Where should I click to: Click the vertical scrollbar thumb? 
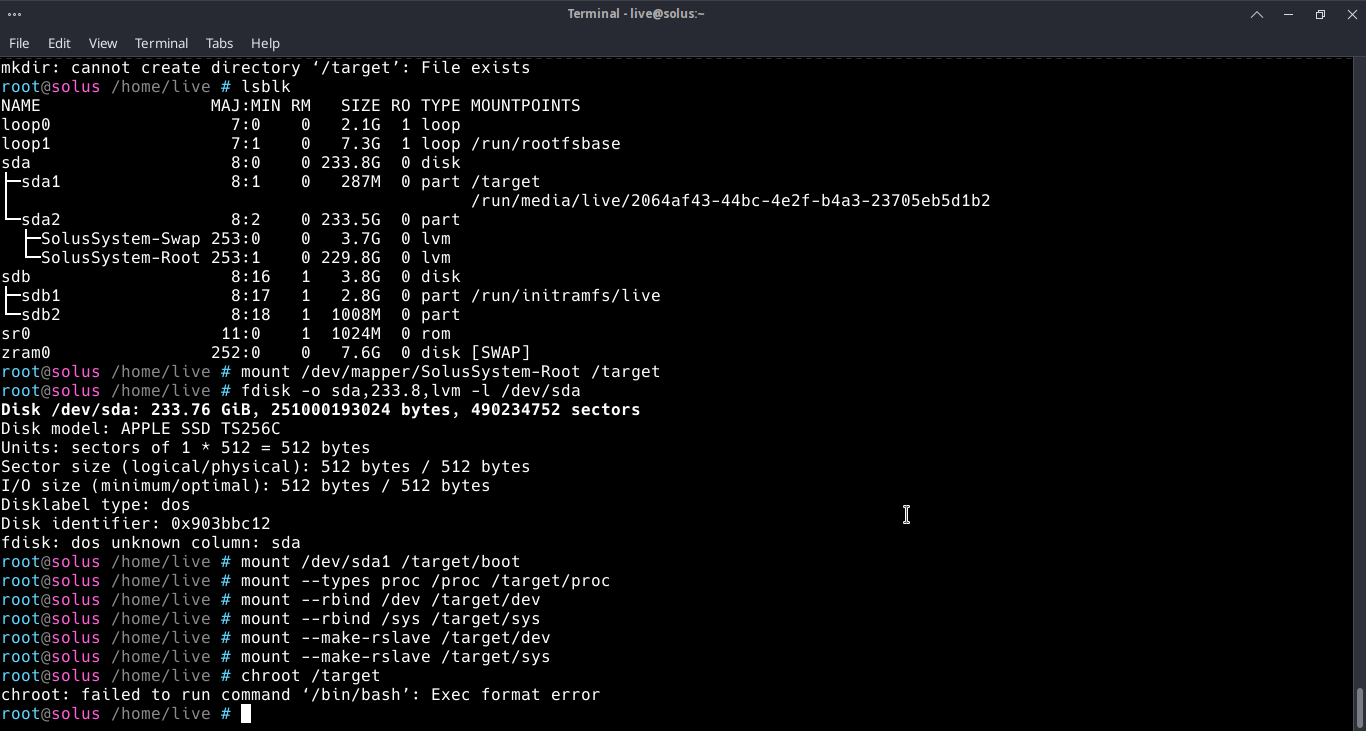1359,708
